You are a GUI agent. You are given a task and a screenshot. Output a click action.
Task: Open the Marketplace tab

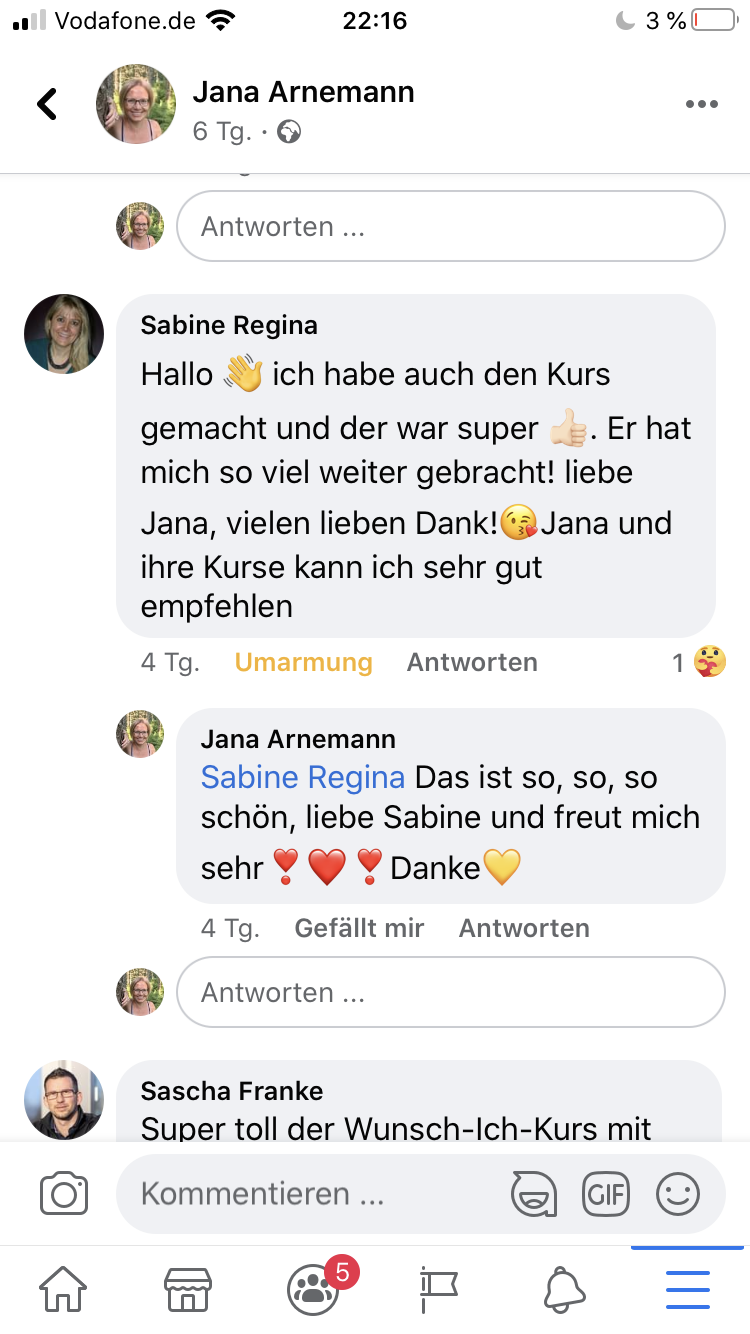pos(188,1290)
